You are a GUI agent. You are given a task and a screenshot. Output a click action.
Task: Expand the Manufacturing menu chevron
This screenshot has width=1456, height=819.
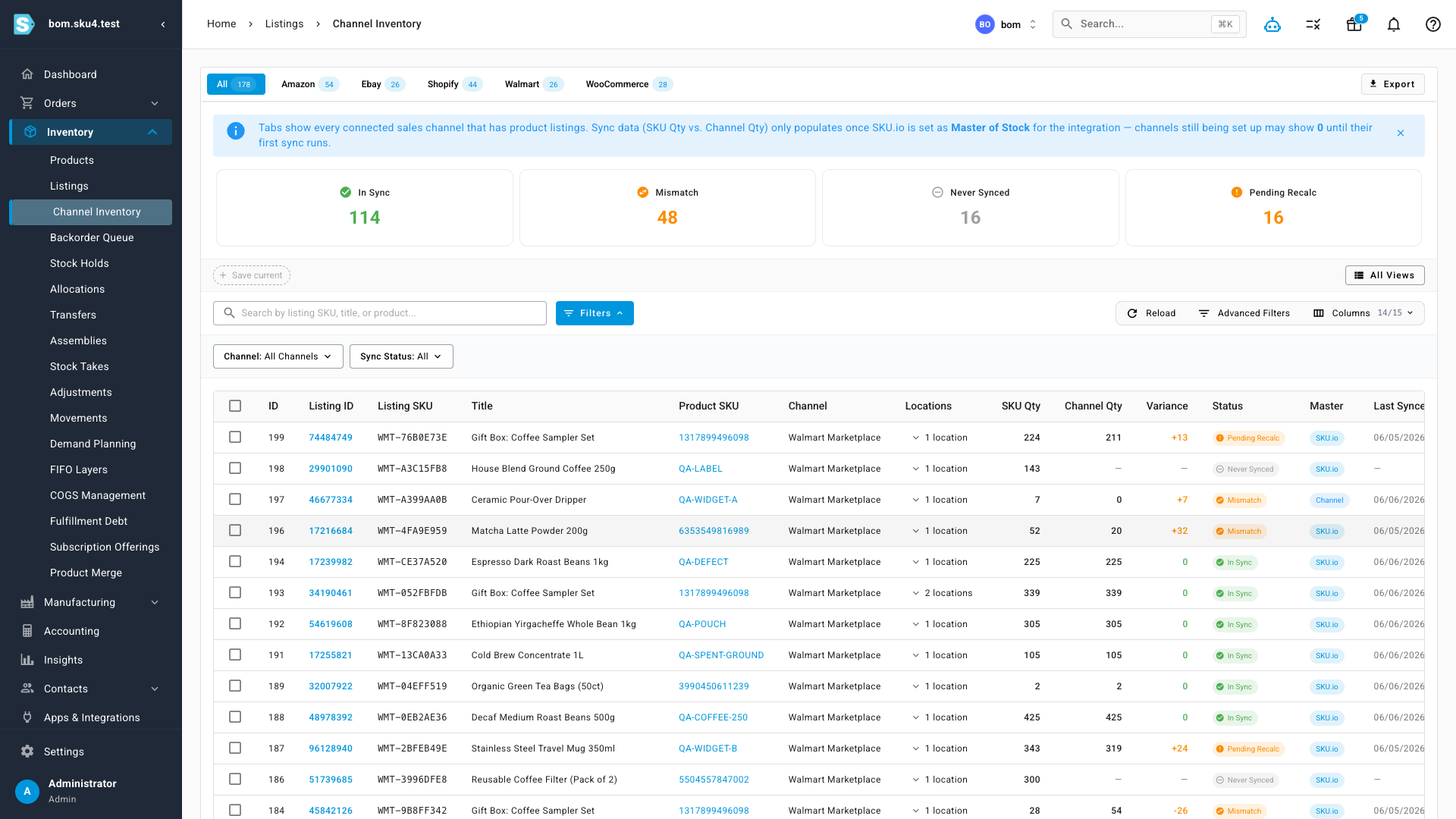[155, 602]
